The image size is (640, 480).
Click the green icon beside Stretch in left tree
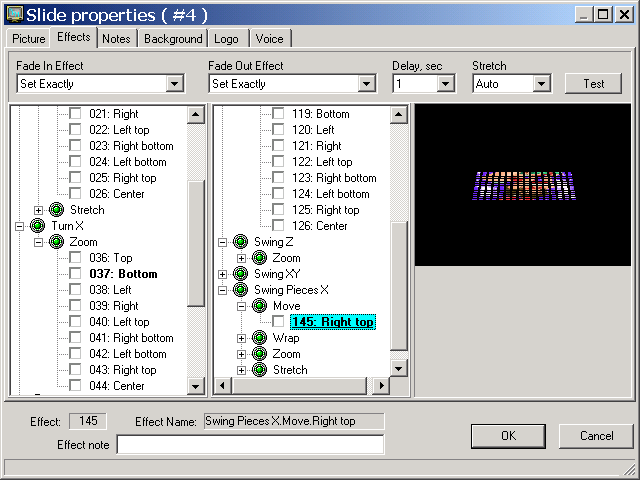coord(56,210)
